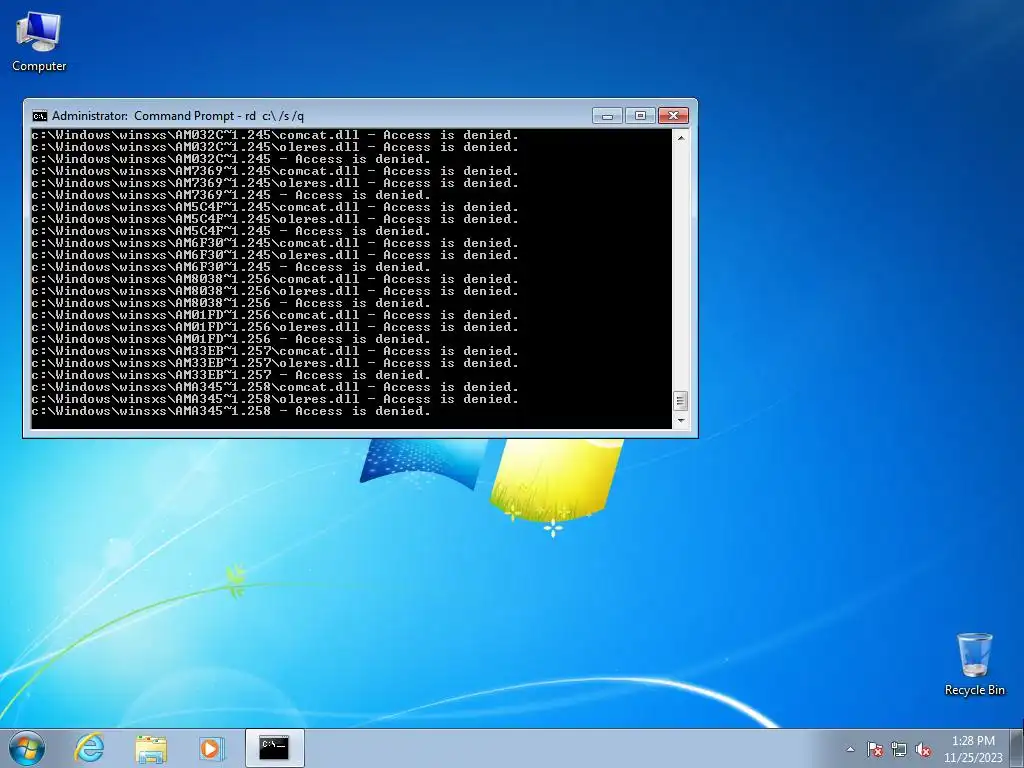Click the console scrollbar down arrow
The image size is (1024, 768).
pyautogui.click(x=680, y=421)
